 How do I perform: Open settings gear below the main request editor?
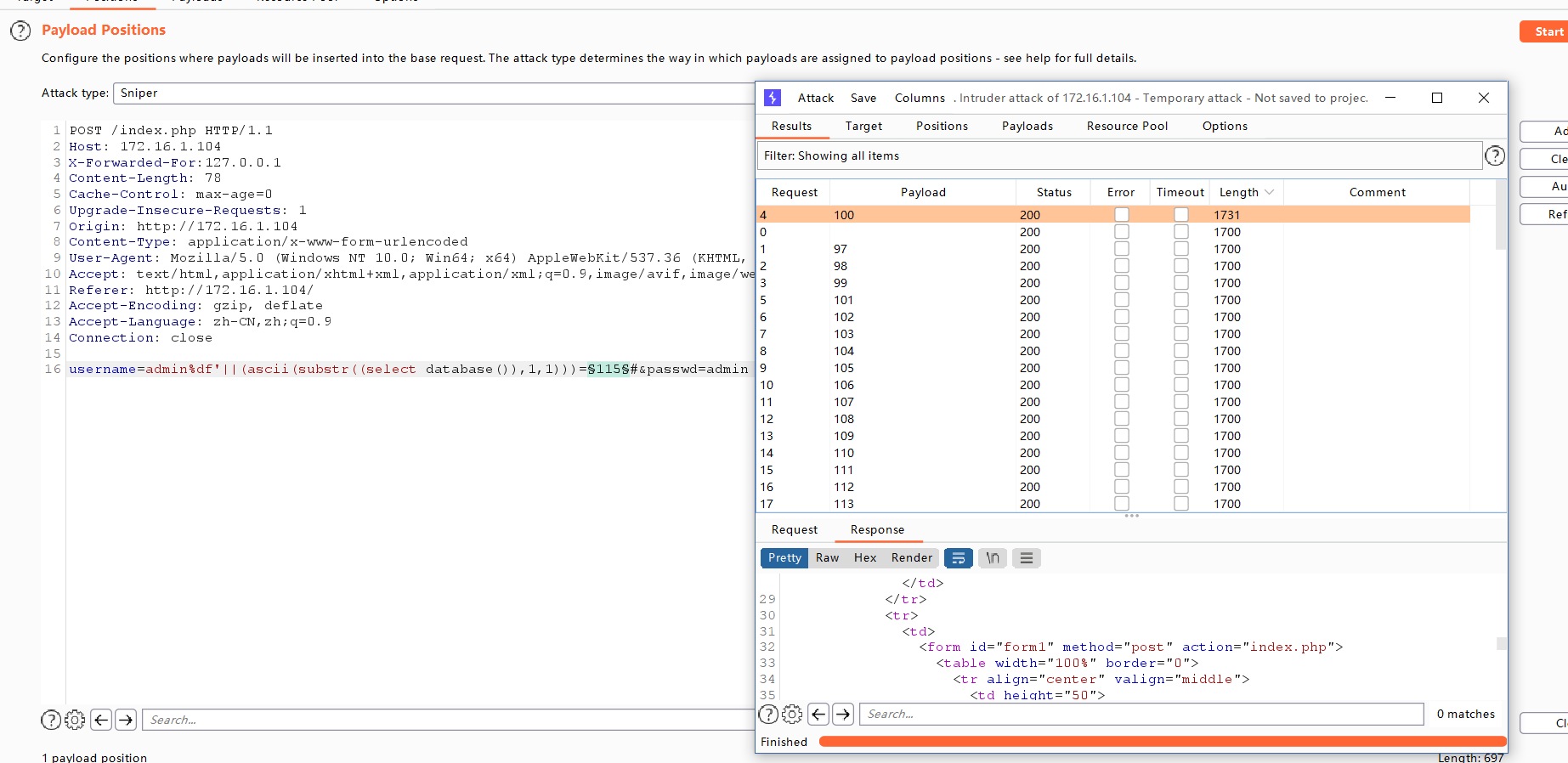coord(75,720)
